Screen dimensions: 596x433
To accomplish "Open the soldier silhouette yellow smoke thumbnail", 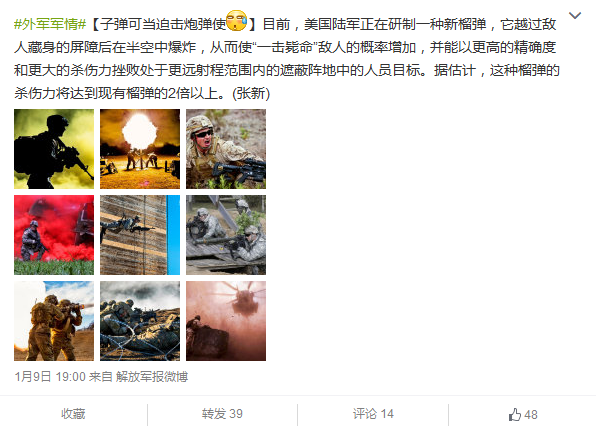I will (54, 149).
